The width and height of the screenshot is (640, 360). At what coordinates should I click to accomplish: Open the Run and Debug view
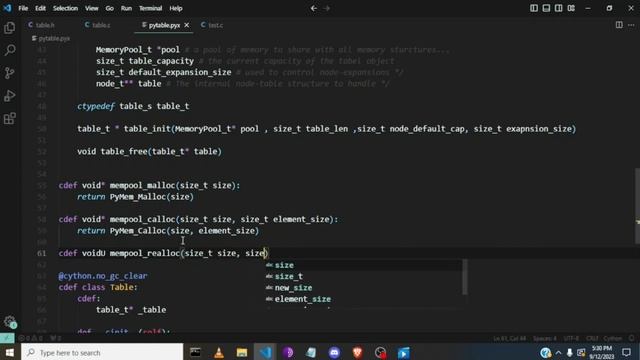point(9,96)
